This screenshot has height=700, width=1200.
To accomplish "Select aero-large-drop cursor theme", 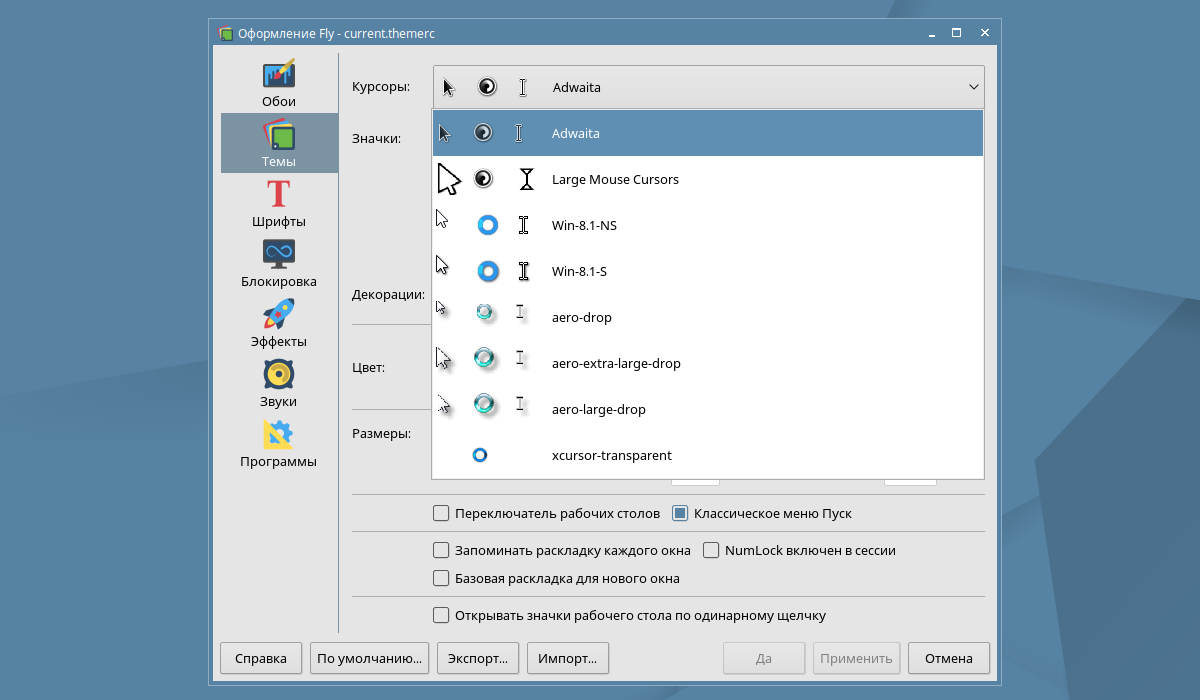I will point(708,409).
